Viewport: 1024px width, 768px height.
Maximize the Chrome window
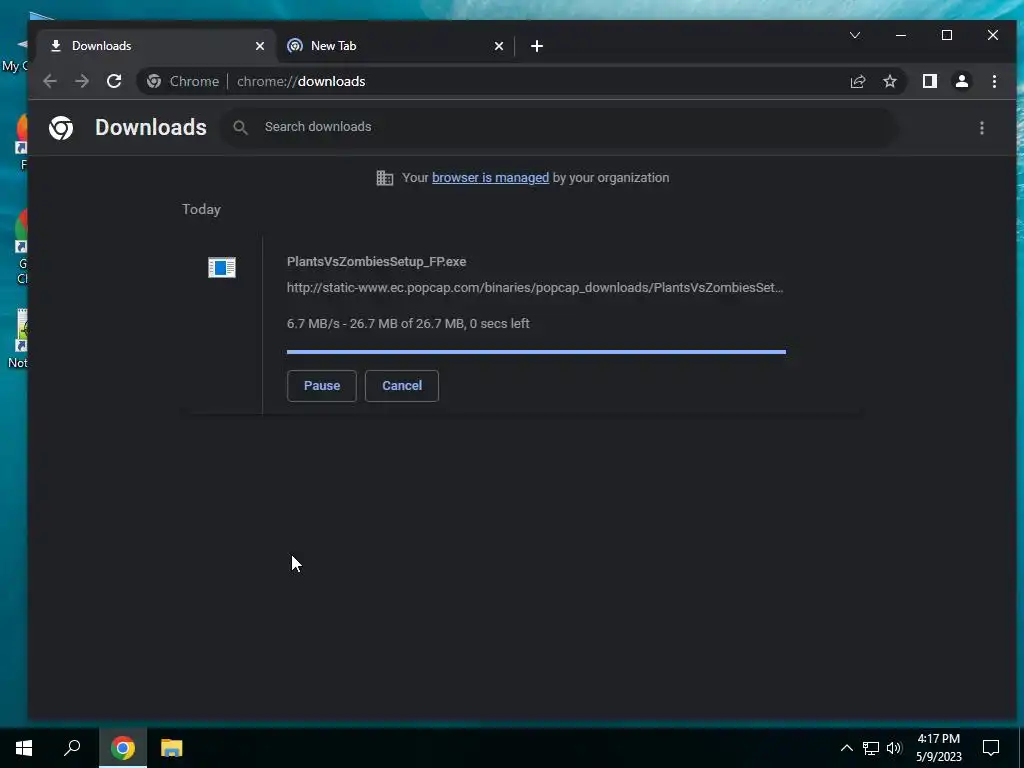point(947,35)
